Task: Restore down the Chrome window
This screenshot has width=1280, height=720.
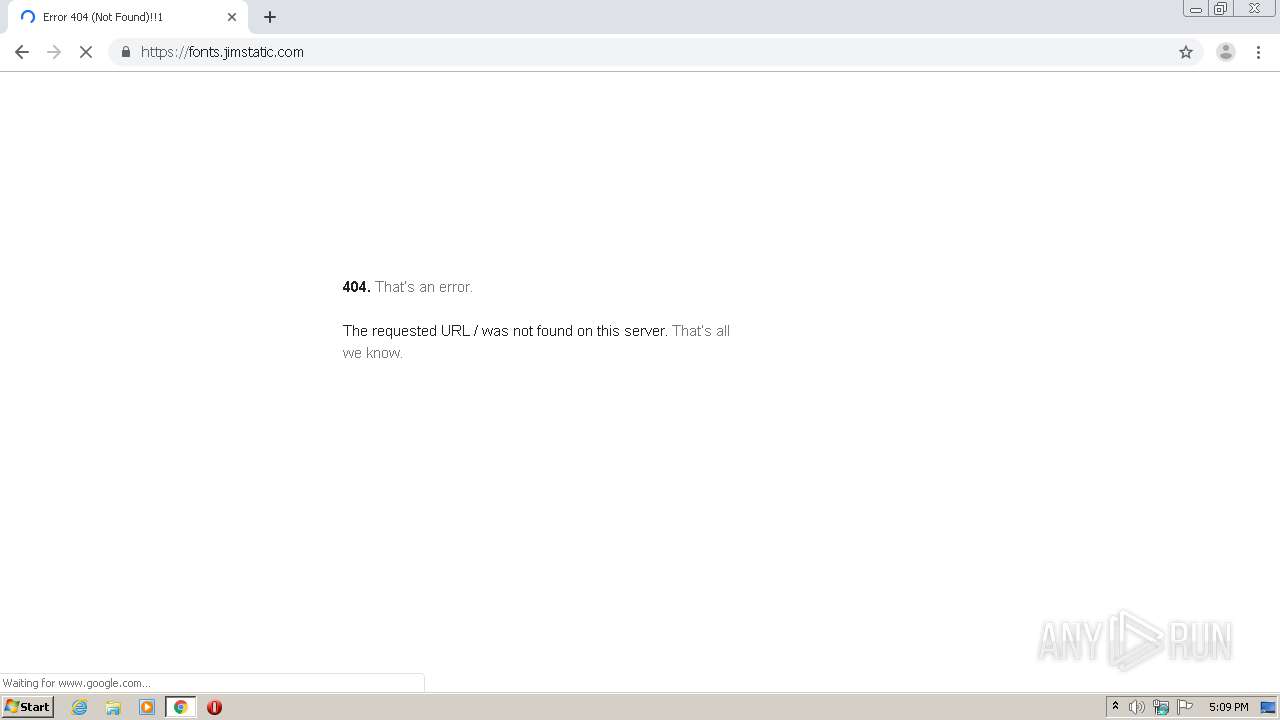Action: pos(1221,9)
